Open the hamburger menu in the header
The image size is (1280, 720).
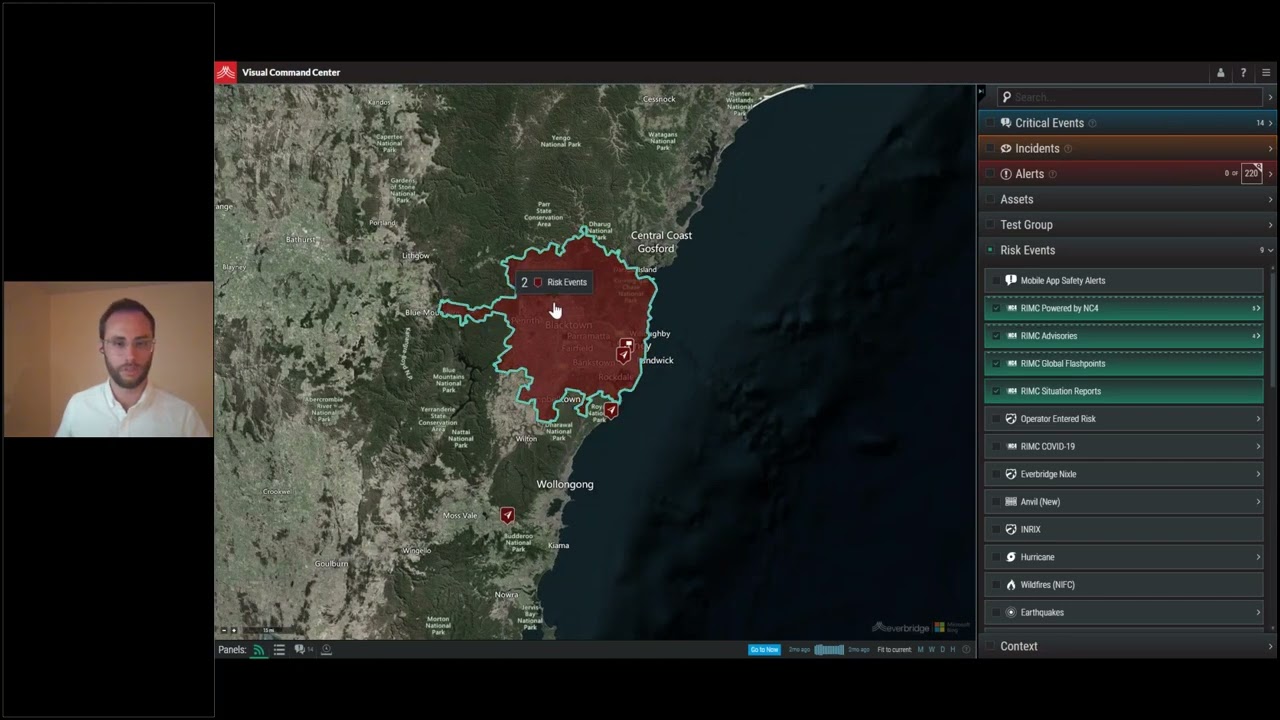click(1266, 73)
